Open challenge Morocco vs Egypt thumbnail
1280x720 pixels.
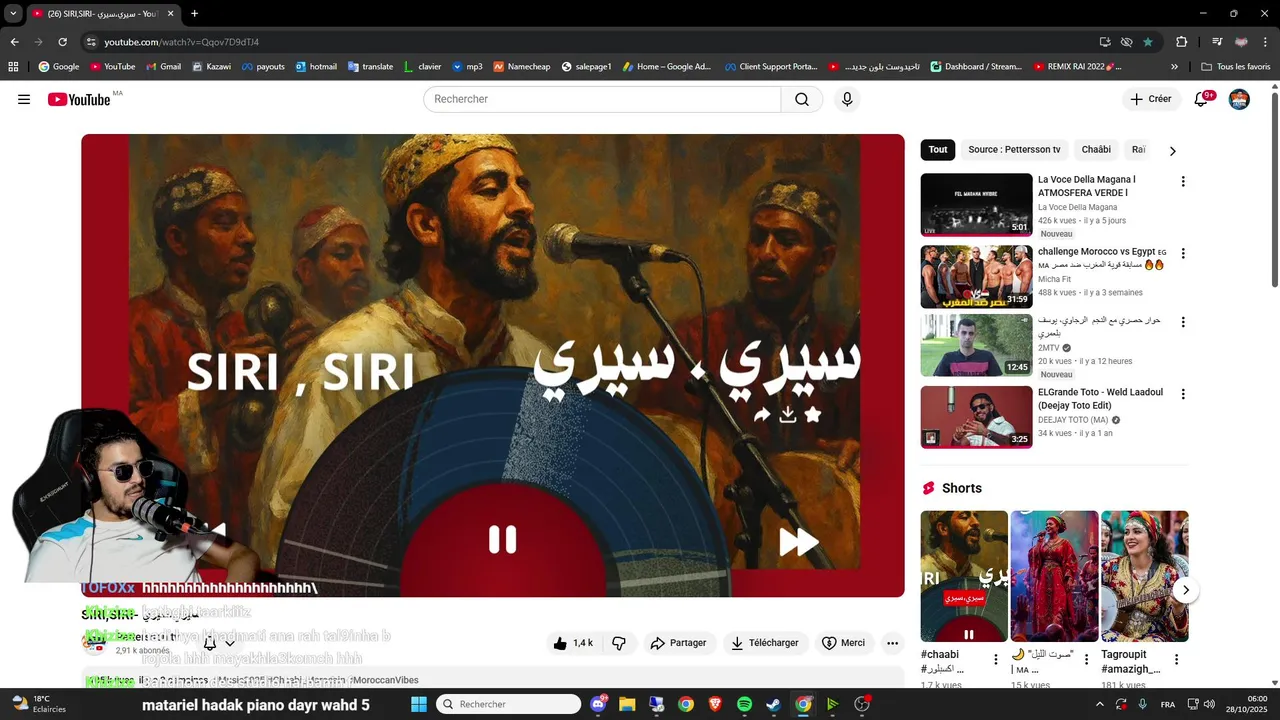click(x=976, y=276)
